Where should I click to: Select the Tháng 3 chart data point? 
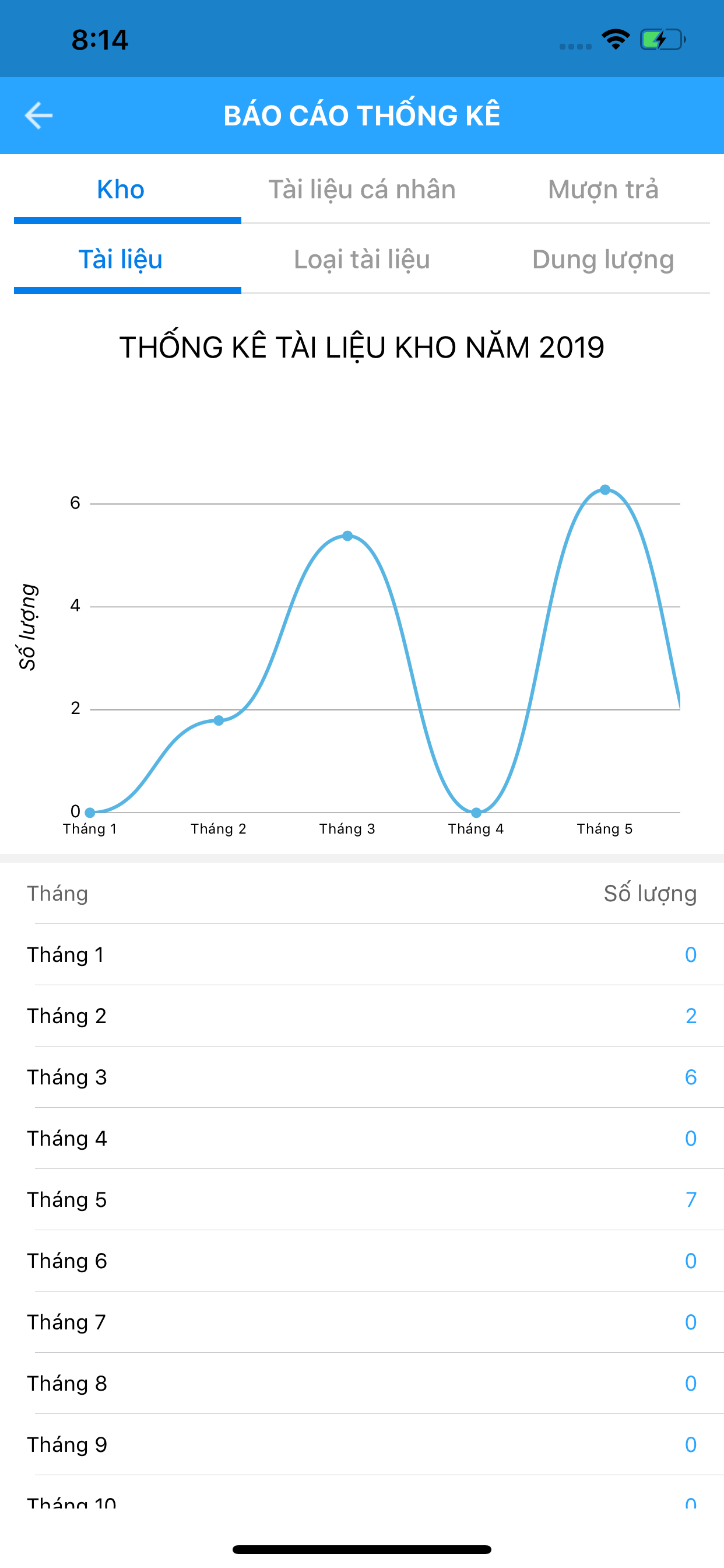347,535
